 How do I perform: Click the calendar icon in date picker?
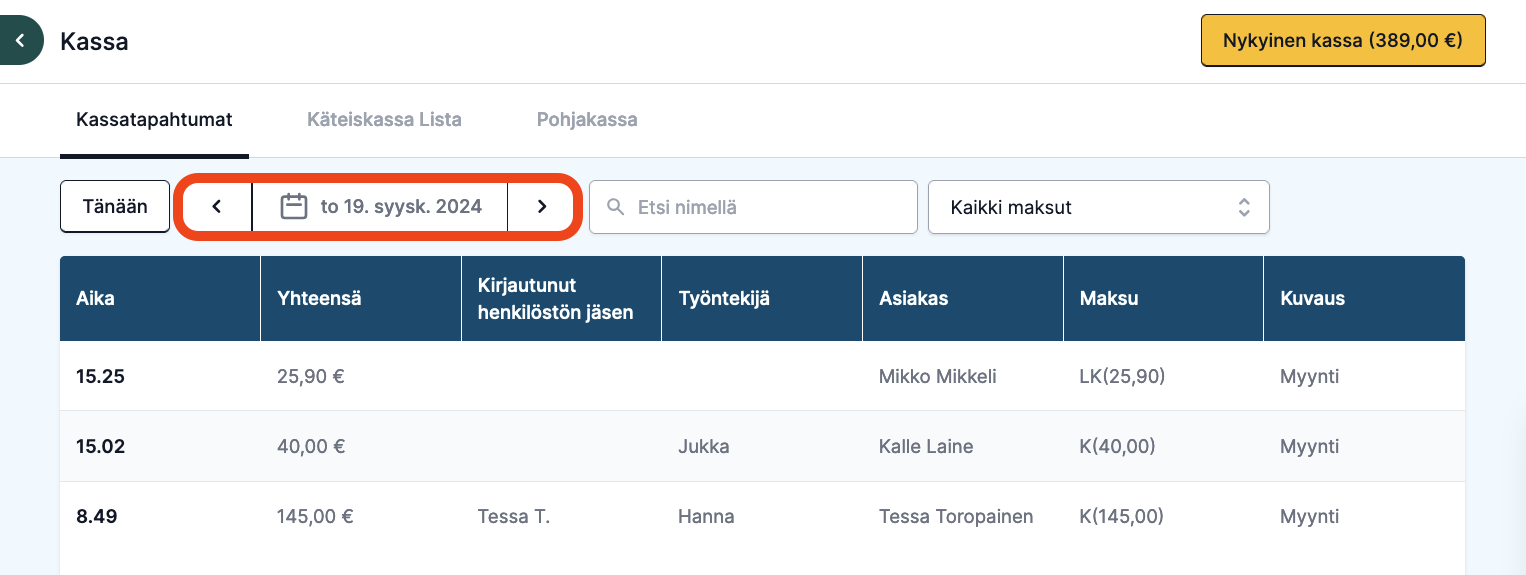click(x=293, y=207)
